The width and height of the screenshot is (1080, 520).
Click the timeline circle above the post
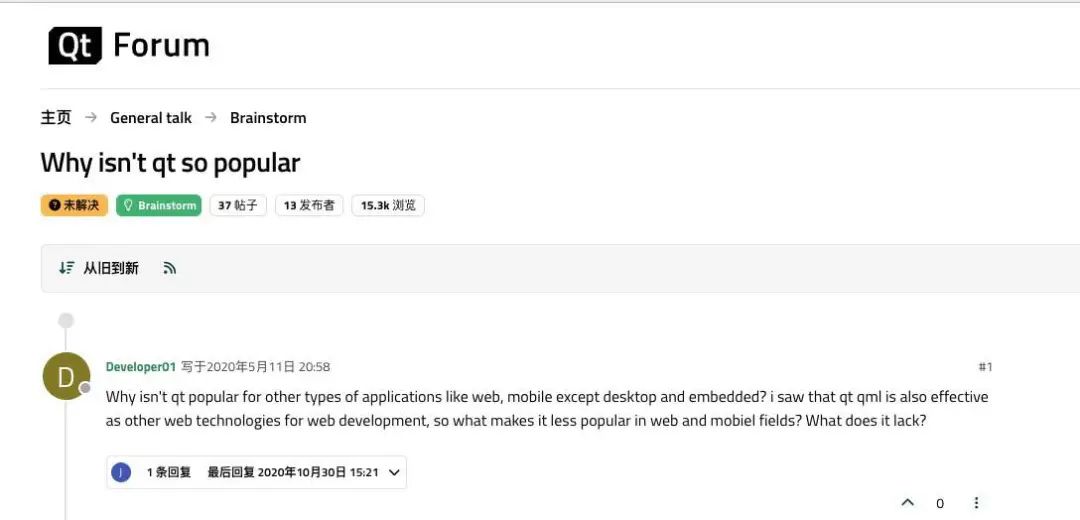click(x=66, y=321)
